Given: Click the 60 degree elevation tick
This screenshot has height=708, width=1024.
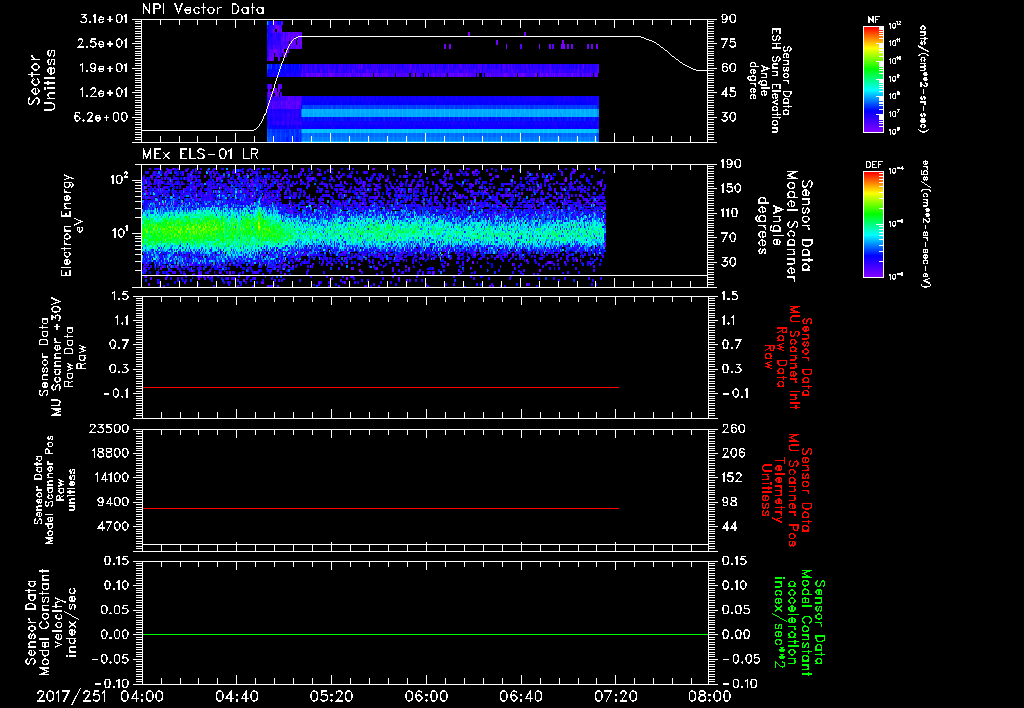Looking at the screenshot, I should (x=729, y=68).
